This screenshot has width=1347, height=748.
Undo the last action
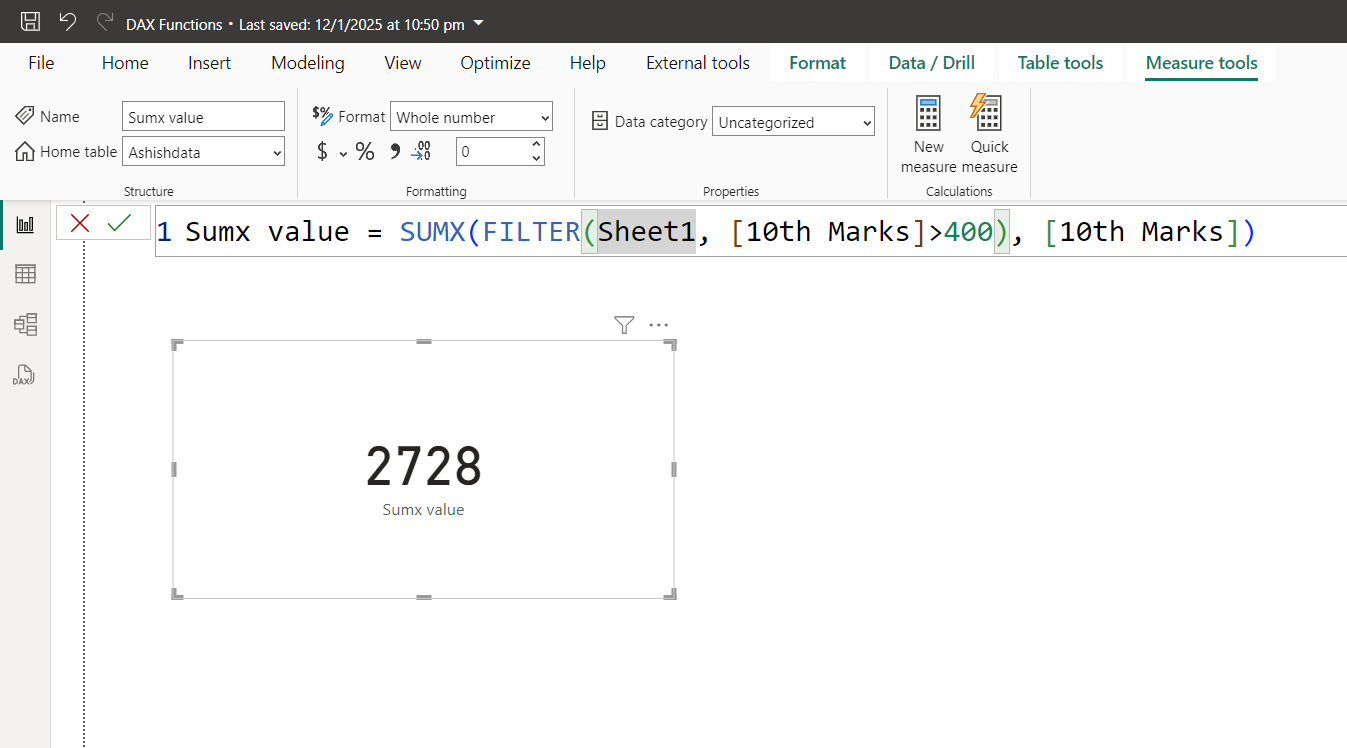pyautogui.click(x=66, y=20)
